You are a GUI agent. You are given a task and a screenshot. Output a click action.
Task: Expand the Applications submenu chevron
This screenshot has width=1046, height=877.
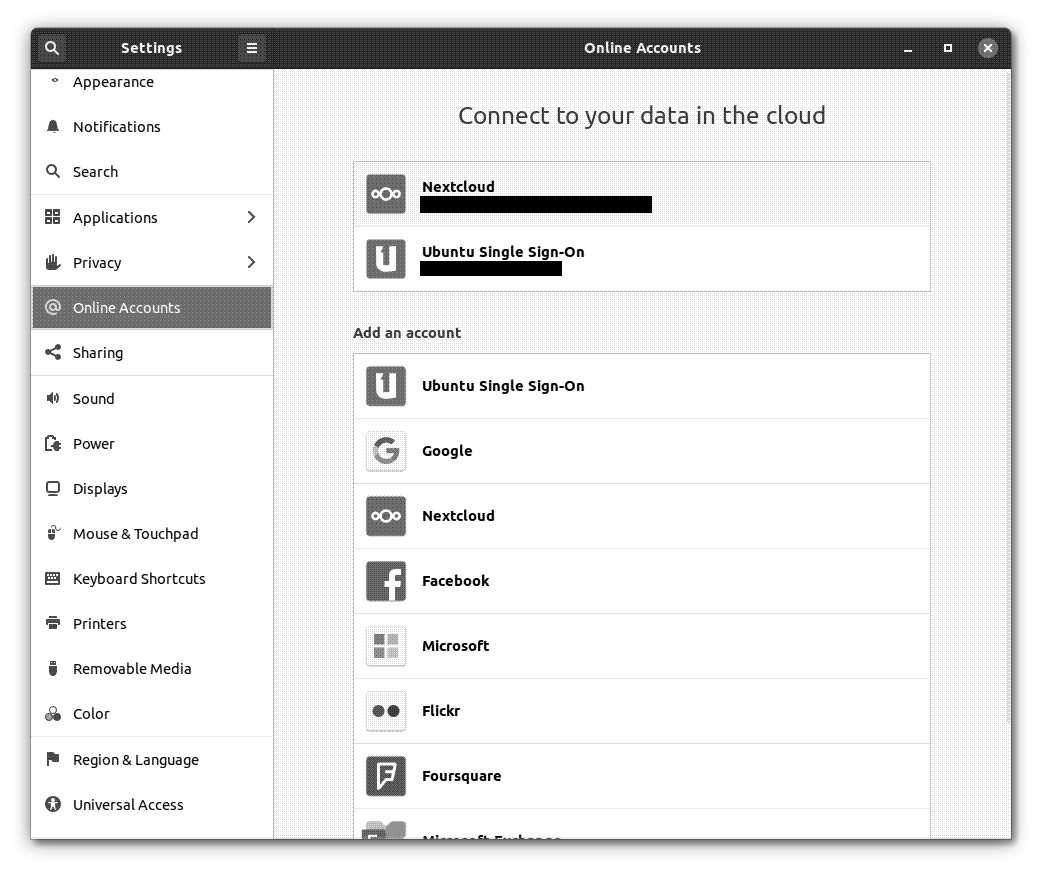251,217
